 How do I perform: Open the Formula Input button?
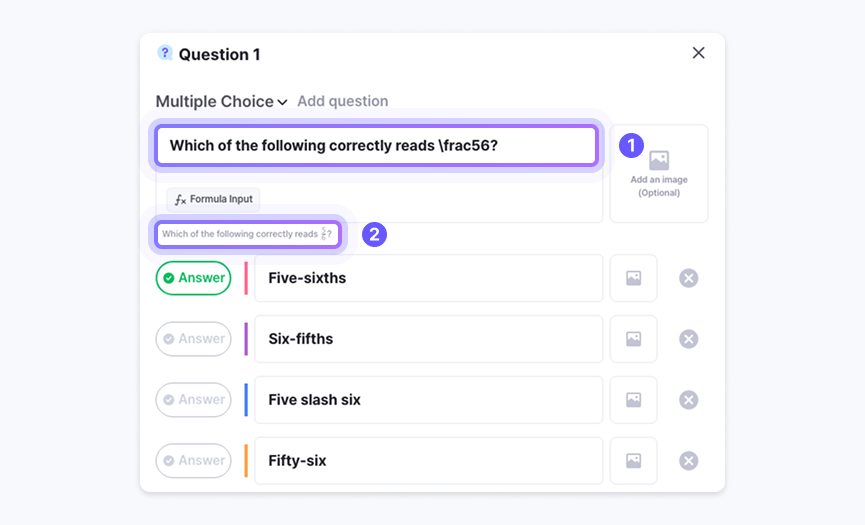click(213, 199)
